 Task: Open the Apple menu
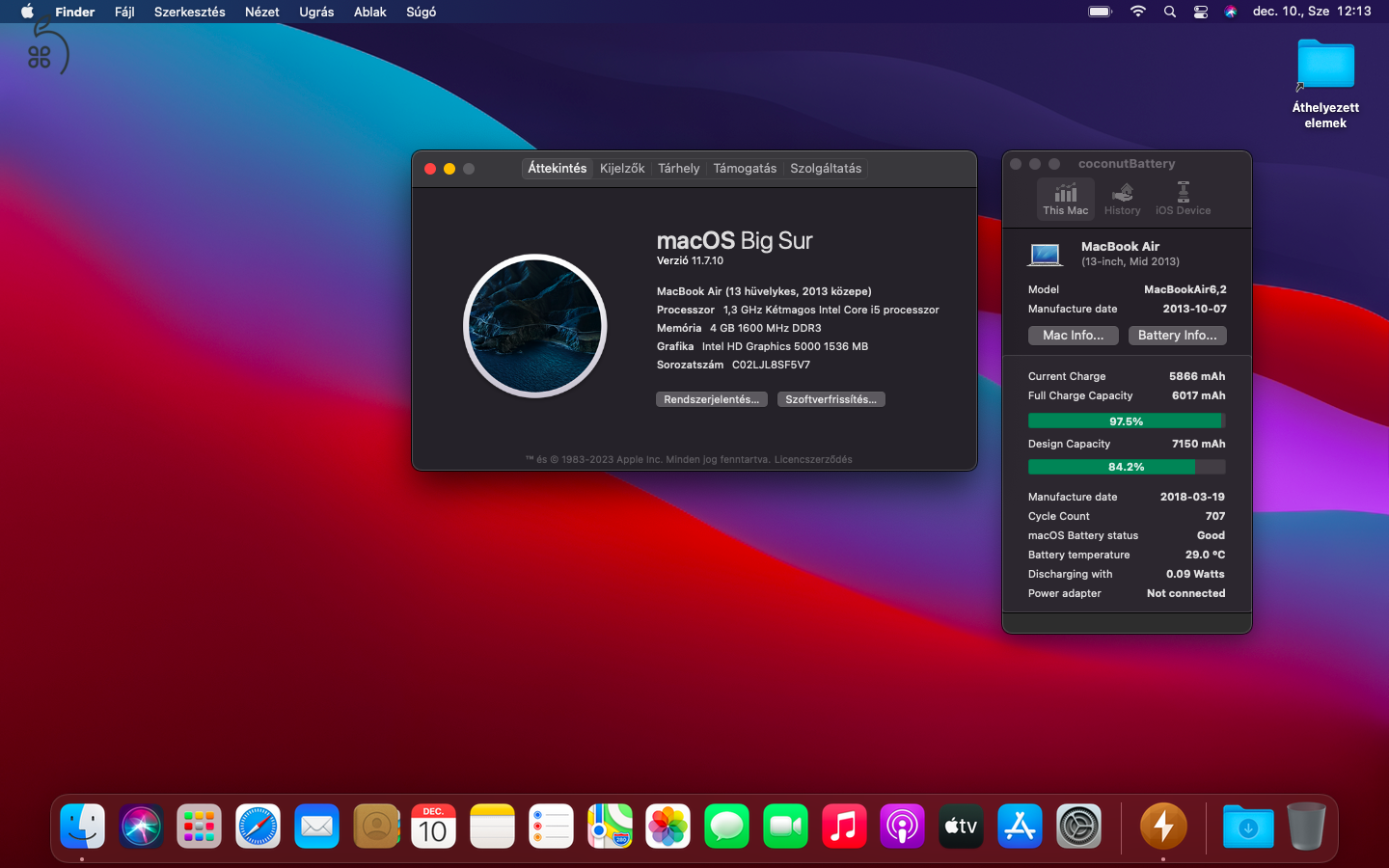coord(27,12)
